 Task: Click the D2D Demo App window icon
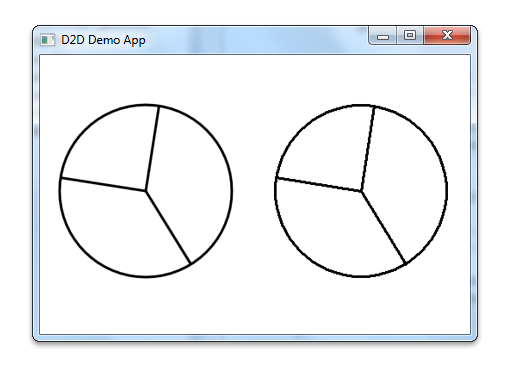(x=47, y=40)
